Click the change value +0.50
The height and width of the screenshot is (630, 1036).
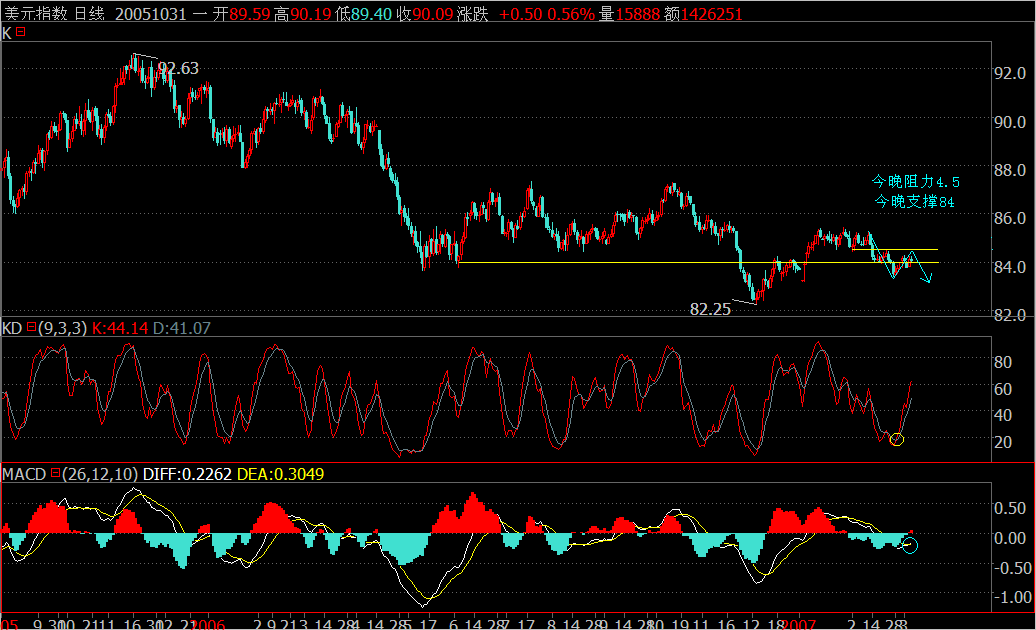[519, 14]
